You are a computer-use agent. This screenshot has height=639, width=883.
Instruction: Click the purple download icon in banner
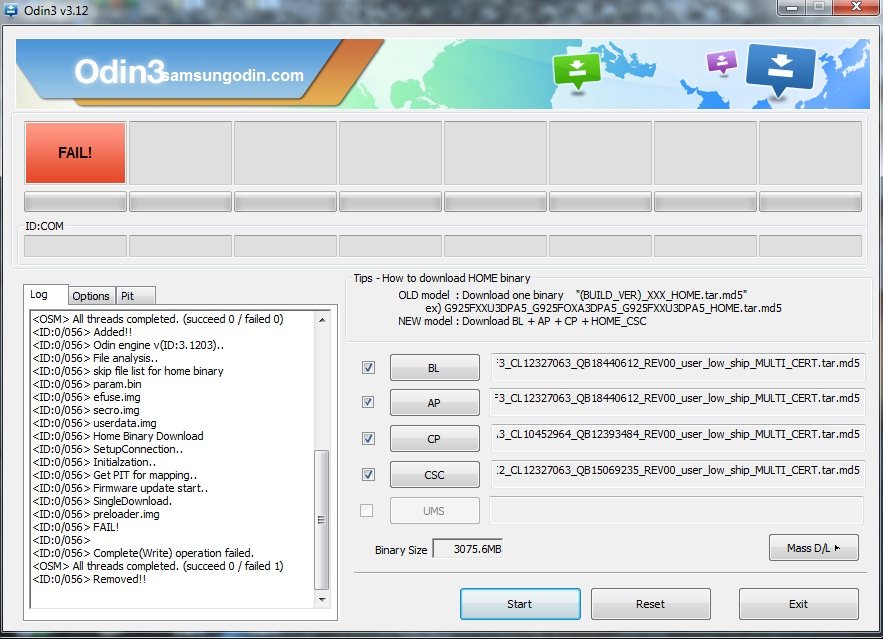[x=721, y=61]
